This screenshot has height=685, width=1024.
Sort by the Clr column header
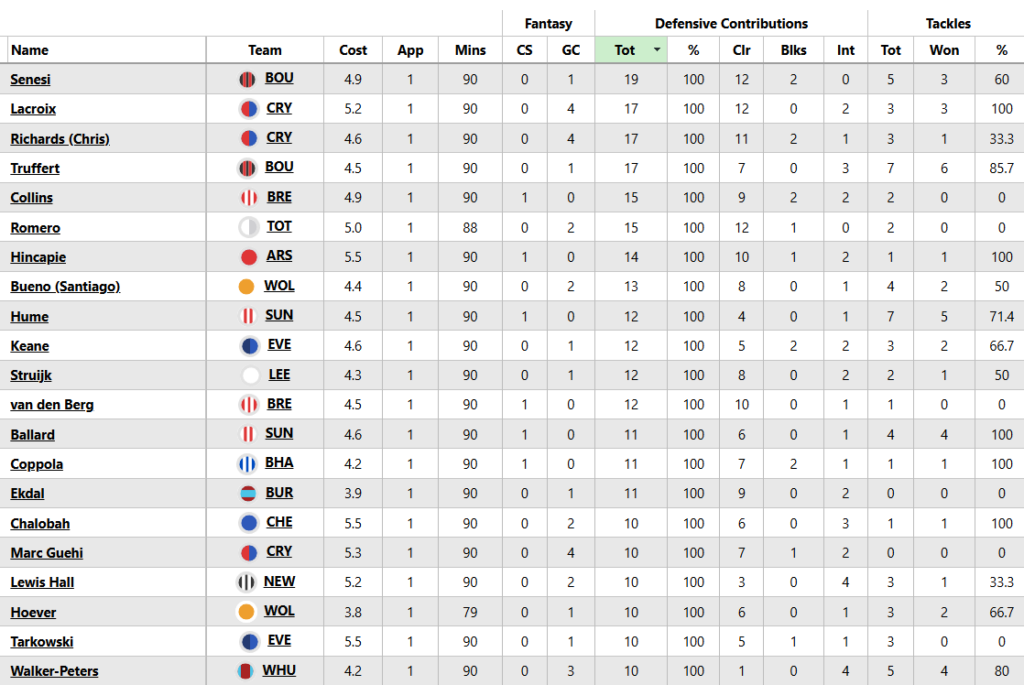coord(741,50)
